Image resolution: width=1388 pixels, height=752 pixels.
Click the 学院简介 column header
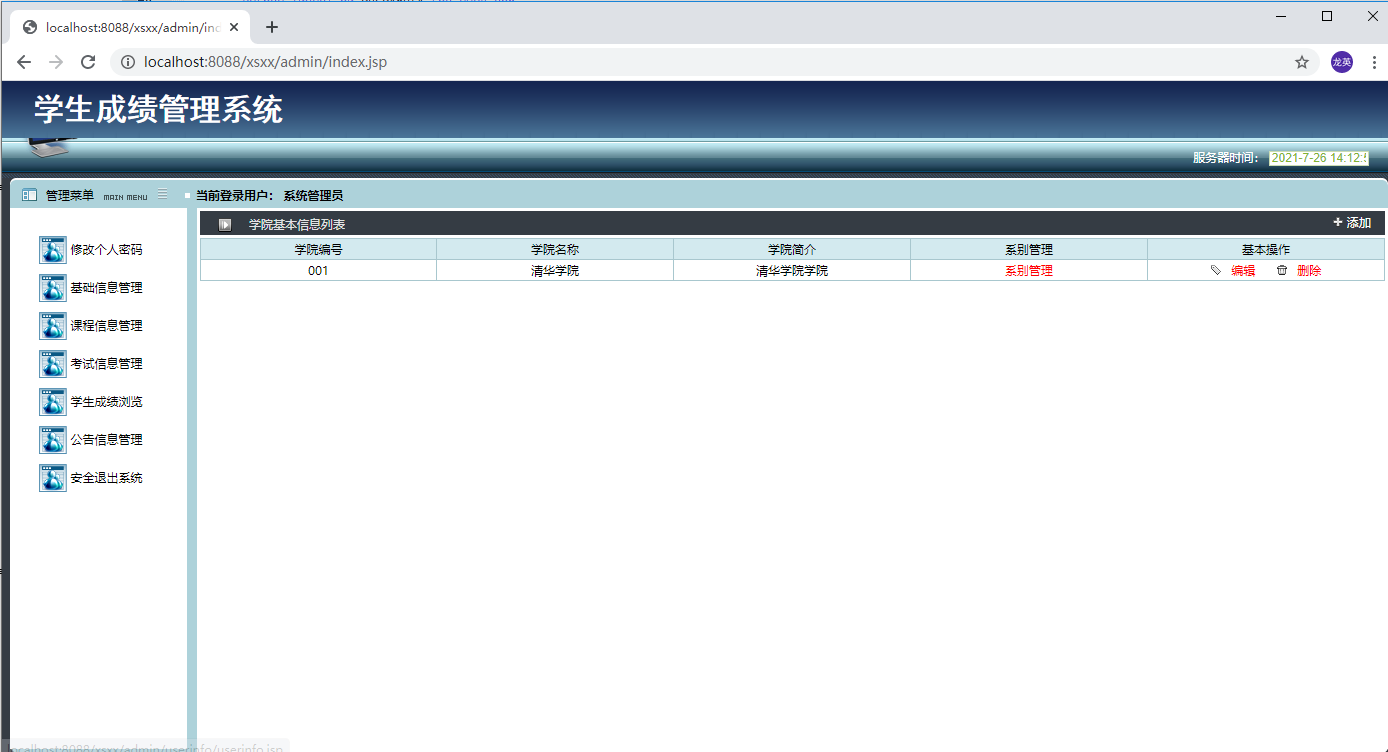792,249
